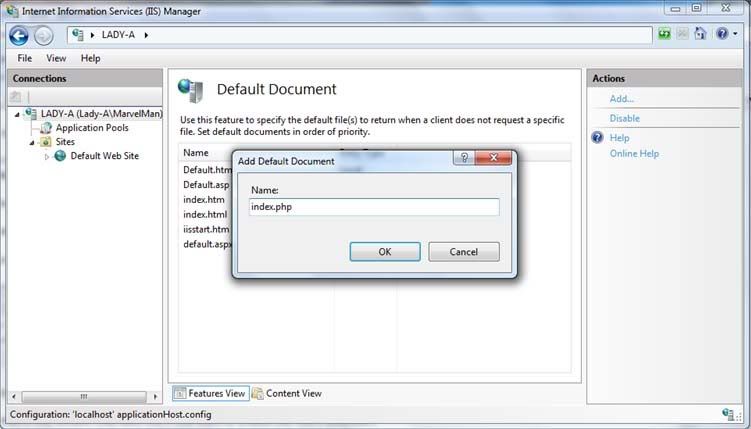Click the Name column header
Viewport: 751px width, 429px height.
[x=196, y=153]
